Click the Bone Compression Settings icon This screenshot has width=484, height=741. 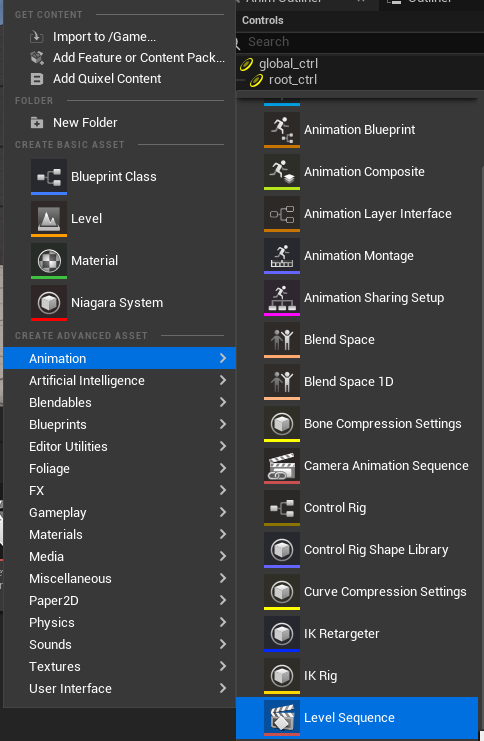click(282, 424)
